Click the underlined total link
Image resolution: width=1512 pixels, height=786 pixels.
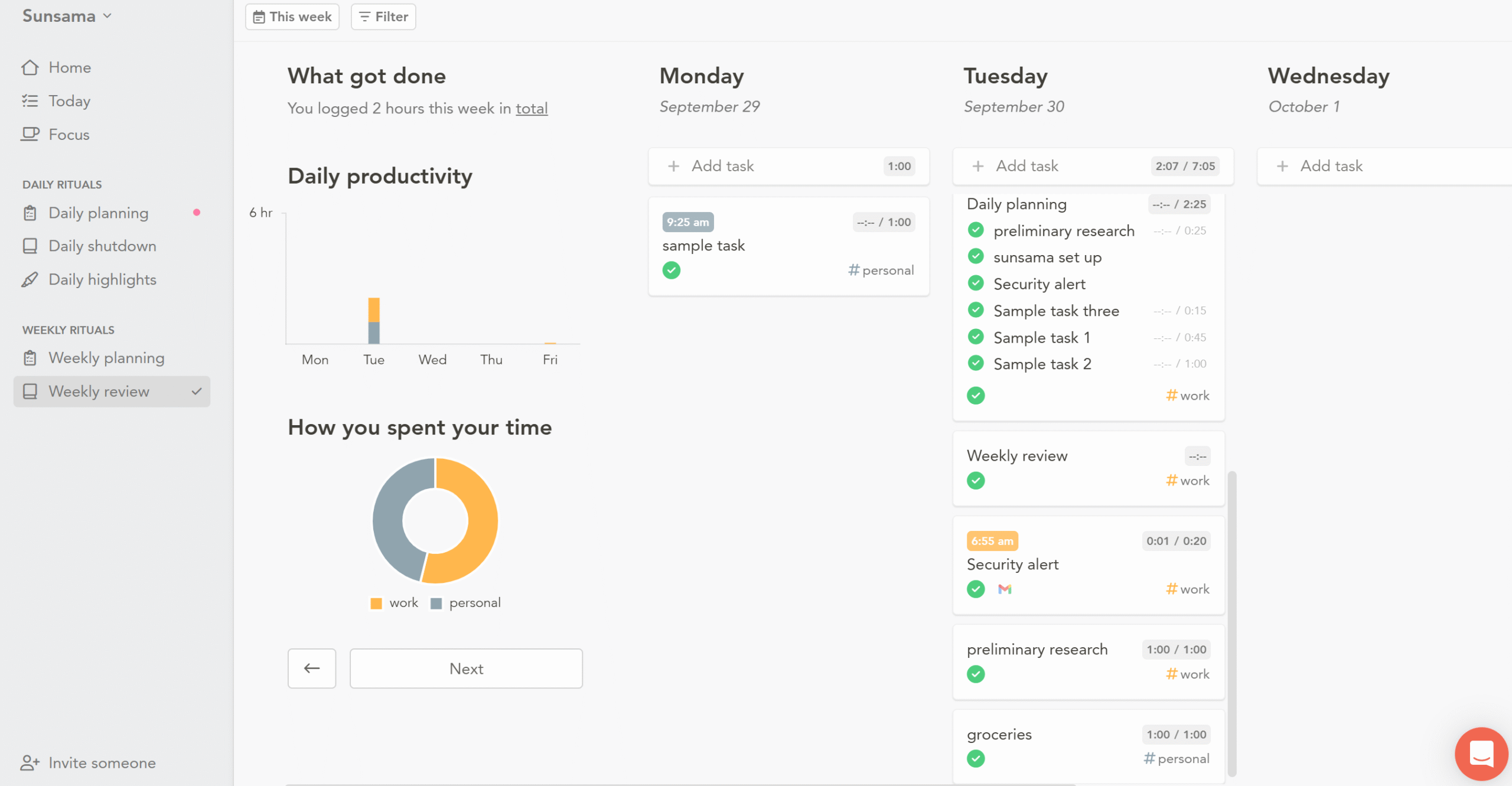[x=532, y=109]
